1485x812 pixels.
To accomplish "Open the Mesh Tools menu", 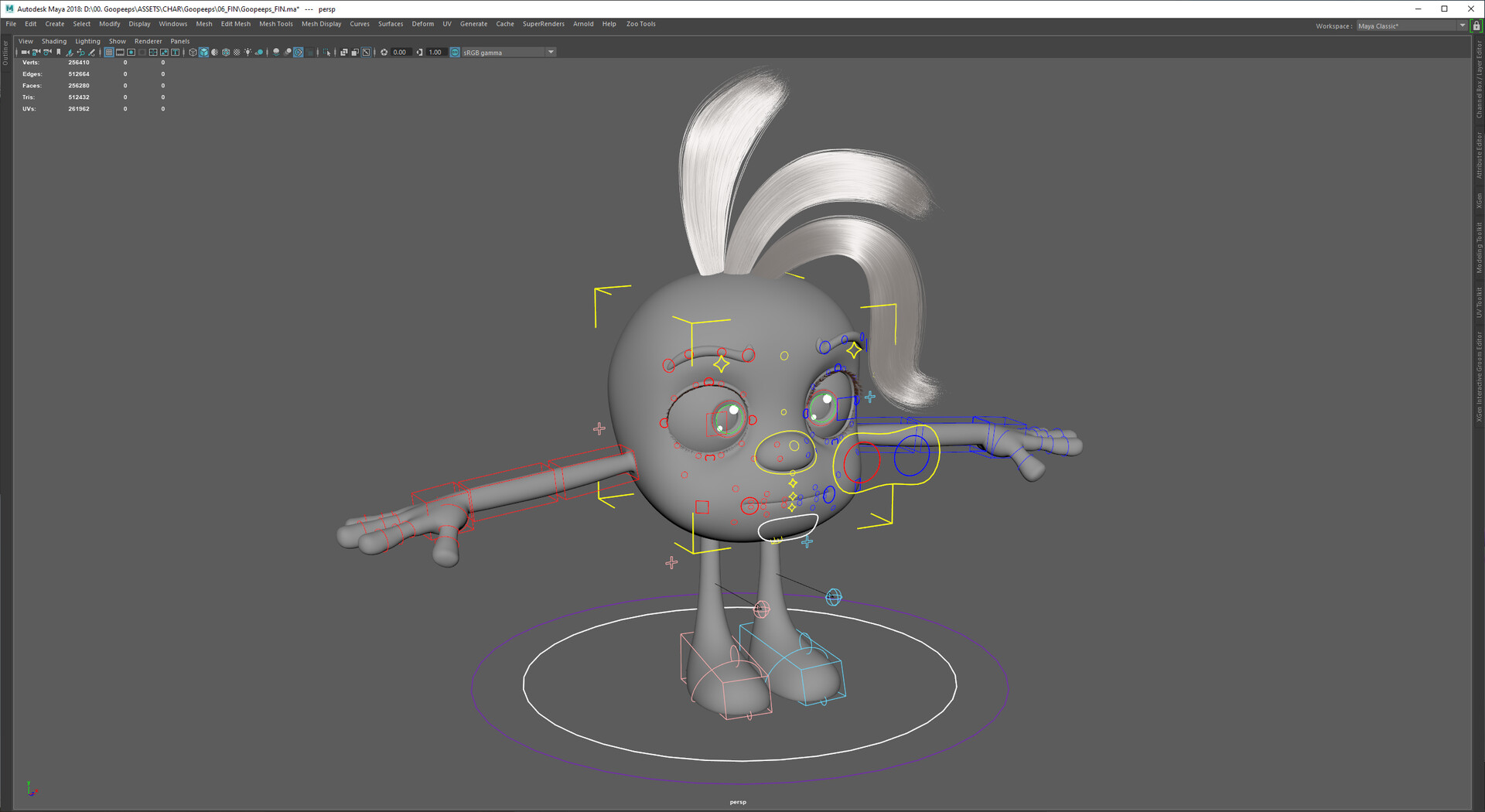I will pyautogui.click(x=276, y=24).
